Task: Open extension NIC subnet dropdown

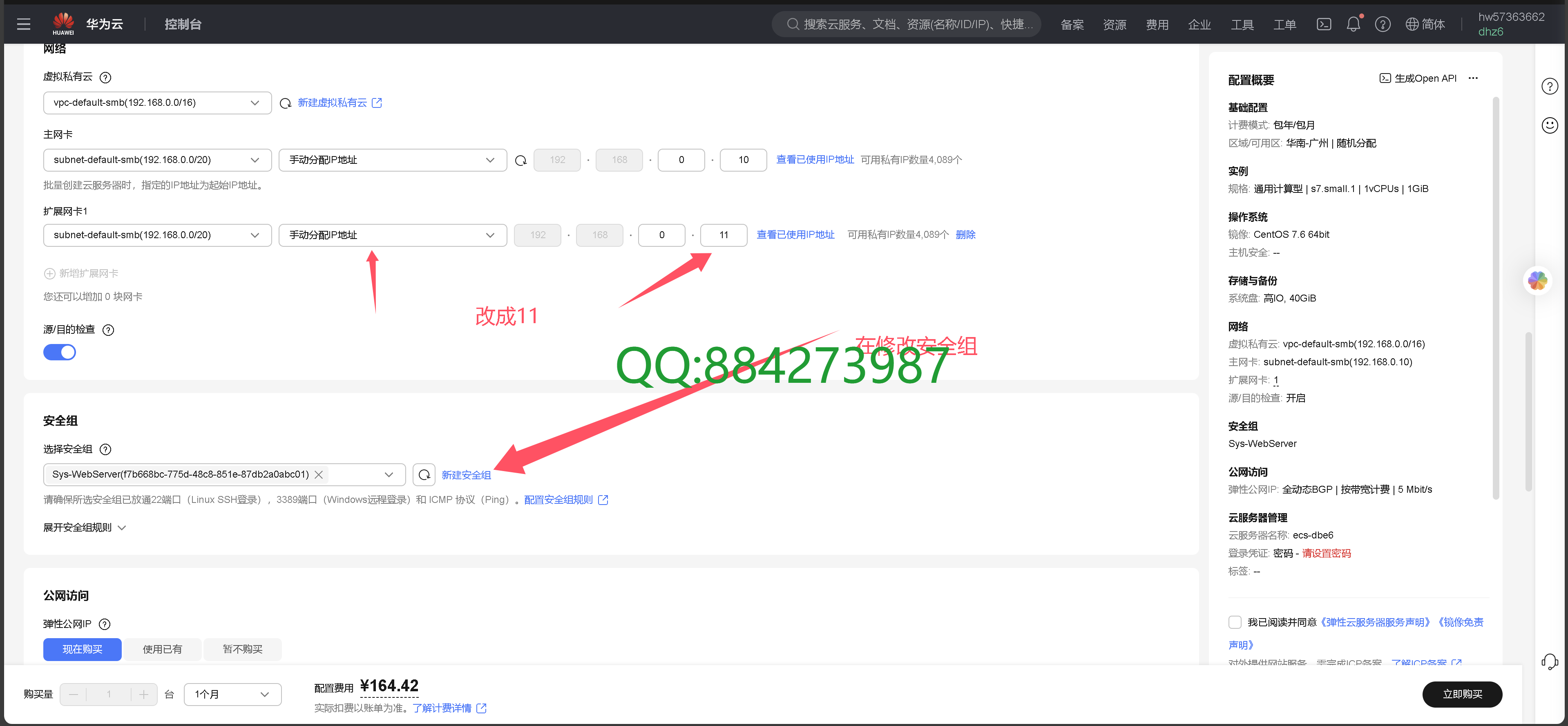Action: click(157, 235)
